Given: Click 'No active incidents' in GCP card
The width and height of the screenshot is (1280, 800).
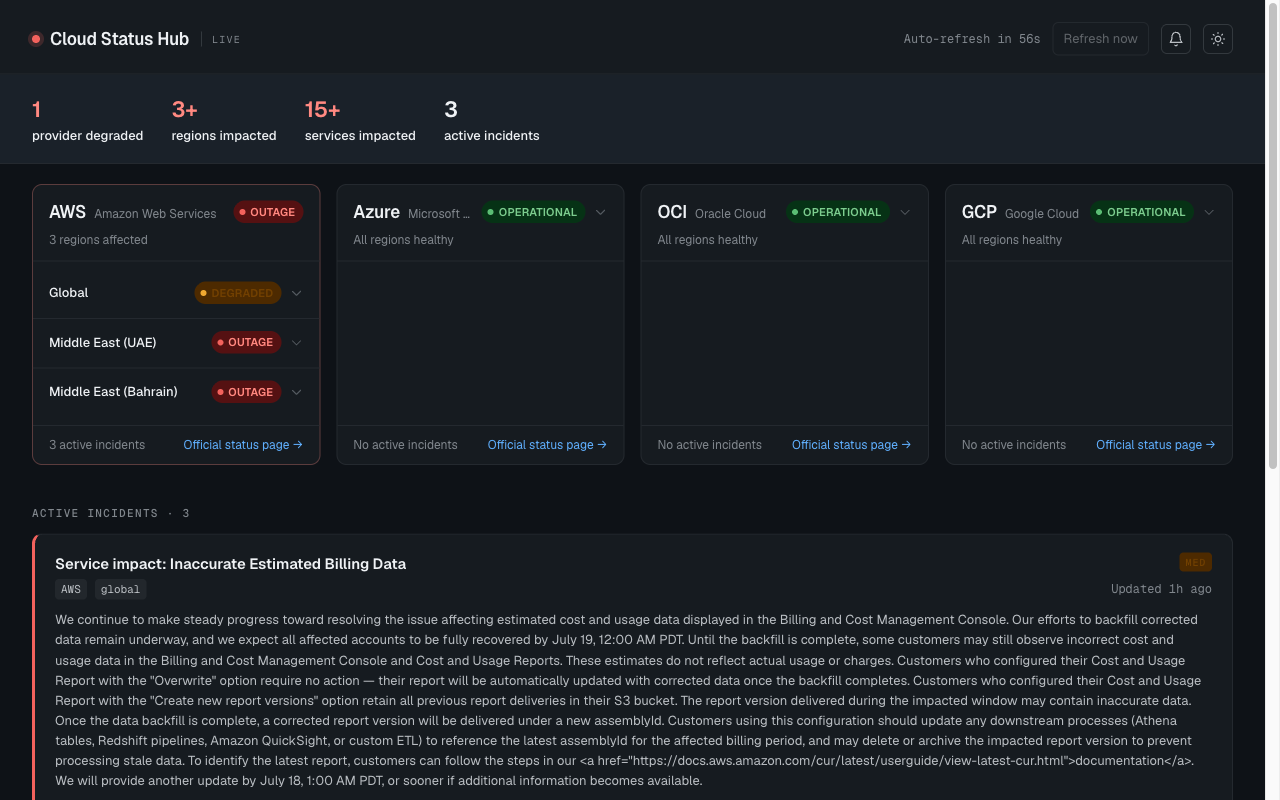Looking at the screenshot, I should coord(1013,445).
